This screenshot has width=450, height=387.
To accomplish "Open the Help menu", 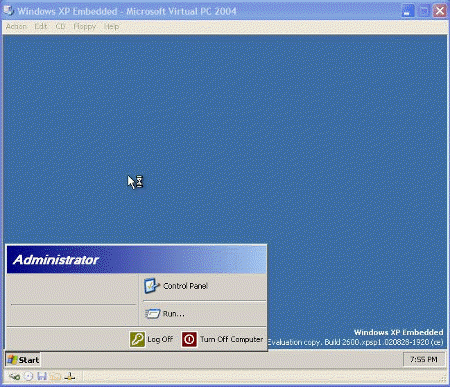I will pyautogui.click(x=111, y=27).
